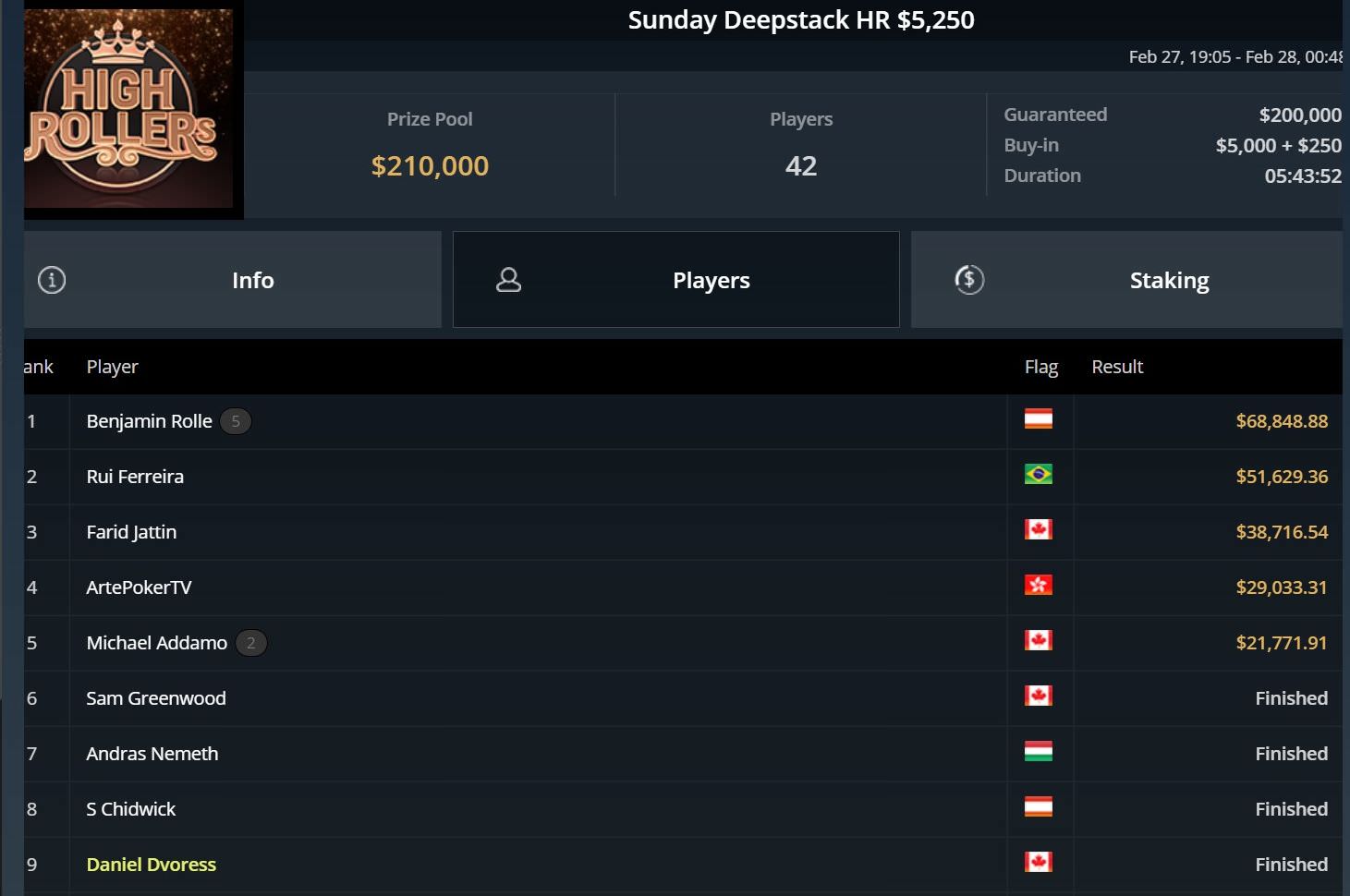
Task: Switch to the Players tab
Action: point(710,280)
